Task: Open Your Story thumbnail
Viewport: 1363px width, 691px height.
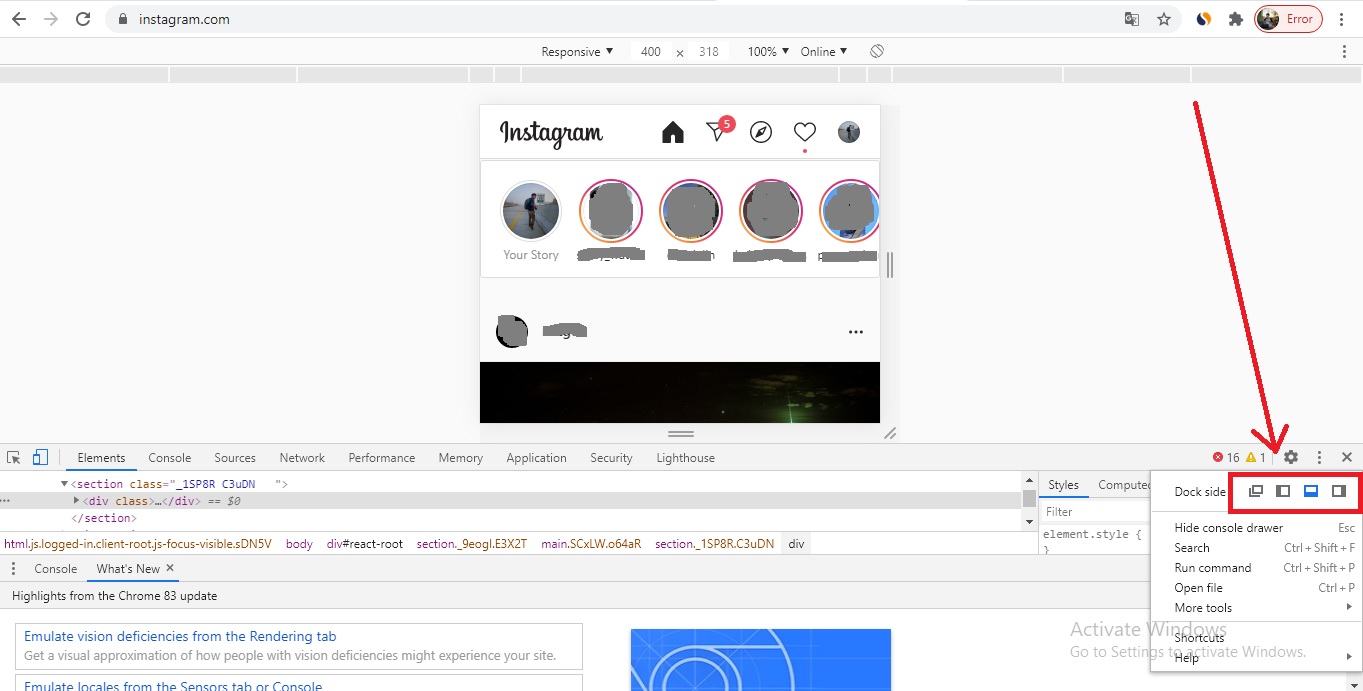Action: [531, 211]
